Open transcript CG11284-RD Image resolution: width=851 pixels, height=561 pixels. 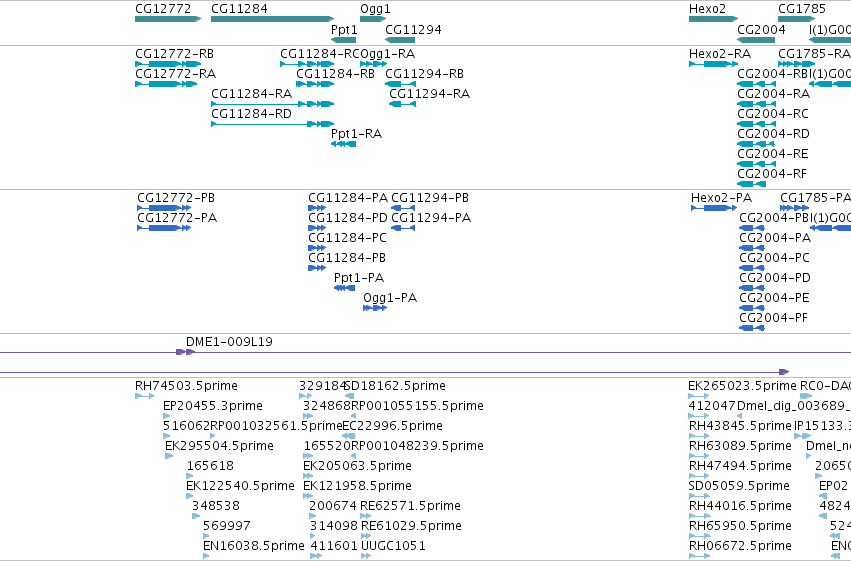(272, 124)
